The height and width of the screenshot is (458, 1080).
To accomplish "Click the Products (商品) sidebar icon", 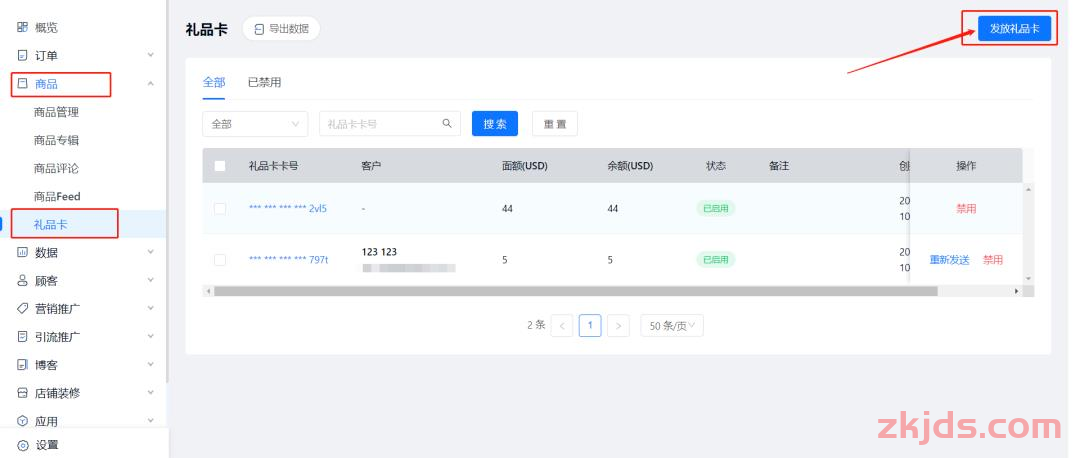I will (x=22, y=84).
